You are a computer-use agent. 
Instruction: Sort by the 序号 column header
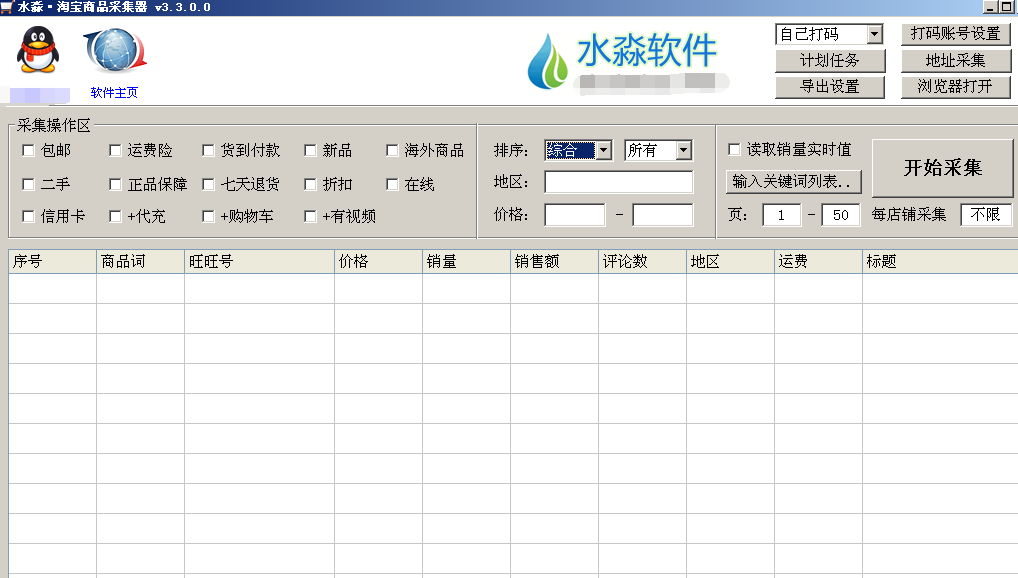(x=53, y=262)
